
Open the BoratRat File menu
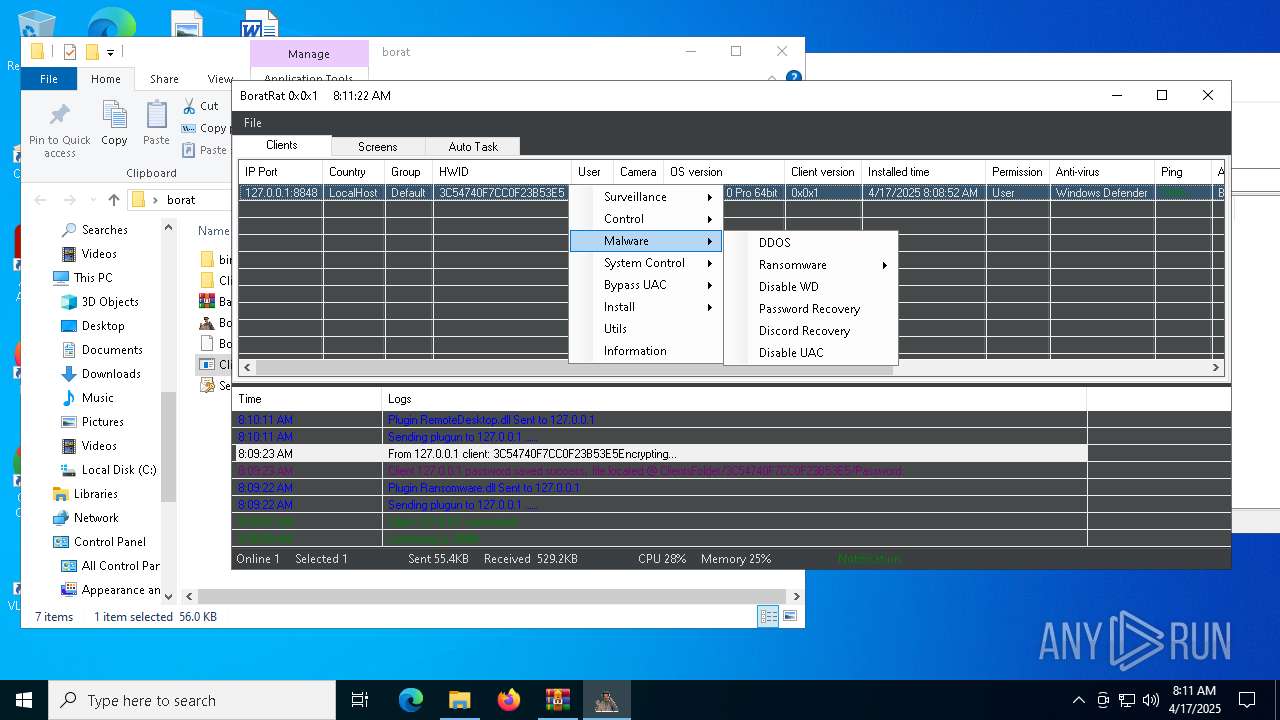coord(253,123)
